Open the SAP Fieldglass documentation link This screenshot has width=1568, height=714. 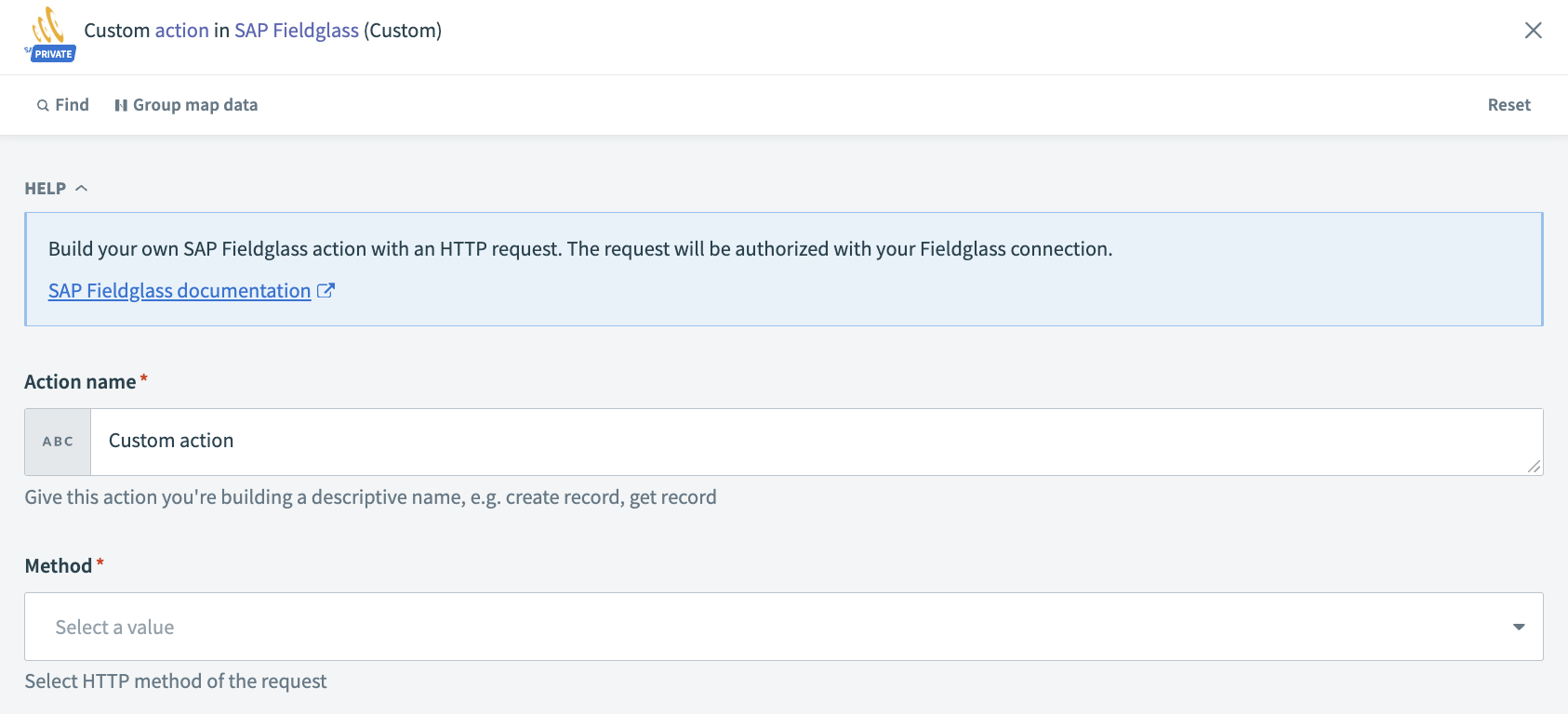pos(179,291)
